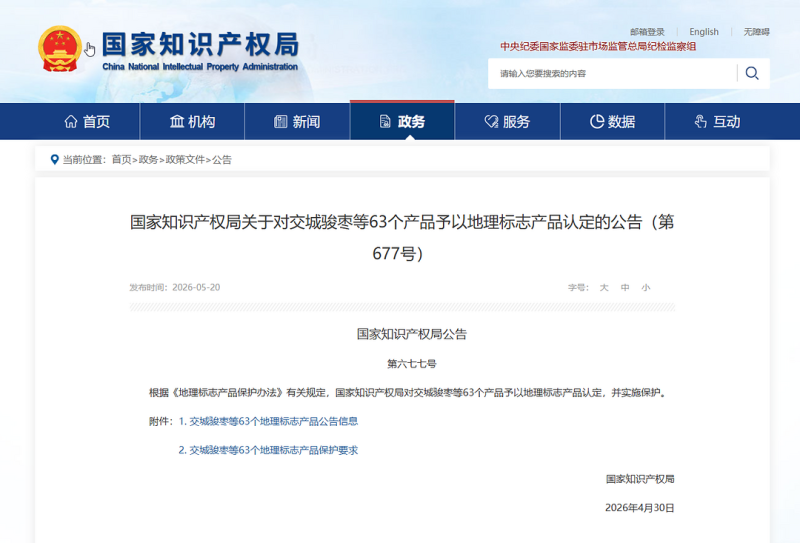Click the paragraph starting 根据《地理标志产品保护办法》
This screenshot has width=800, height=543.
409,393
